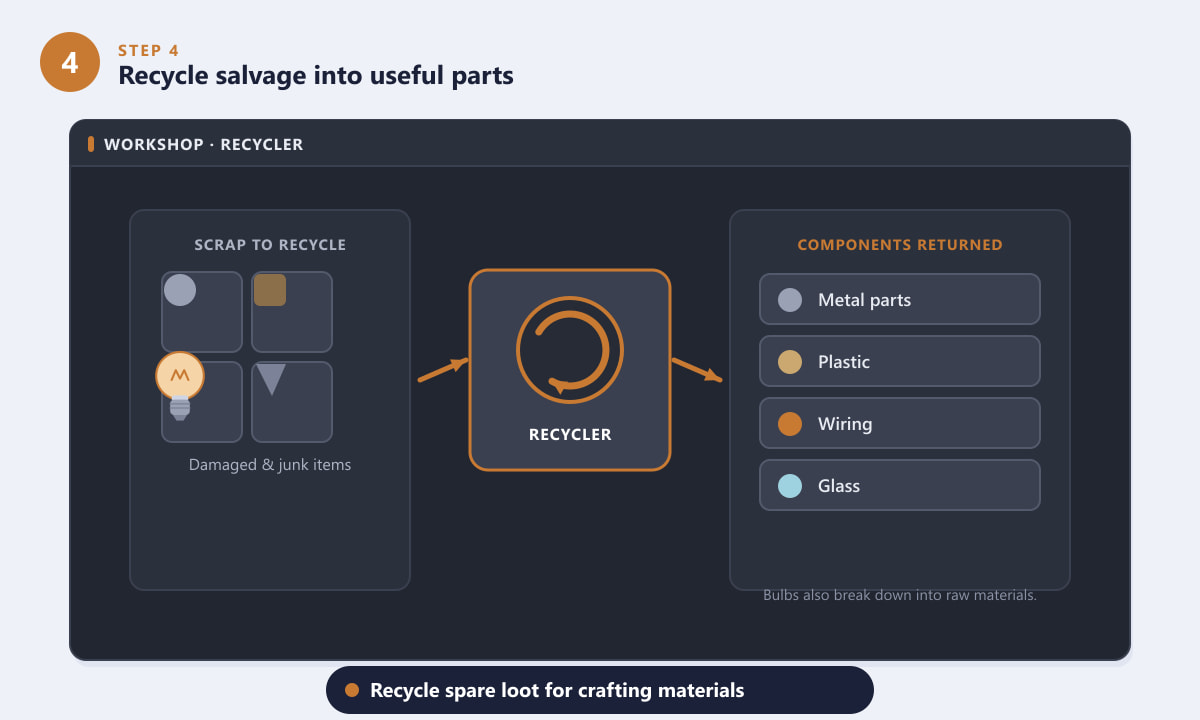This screenshot has height=720, width=1200.
Task: Select the brown square scrap item
Action: pyautogui.click(x=270, y=290)
